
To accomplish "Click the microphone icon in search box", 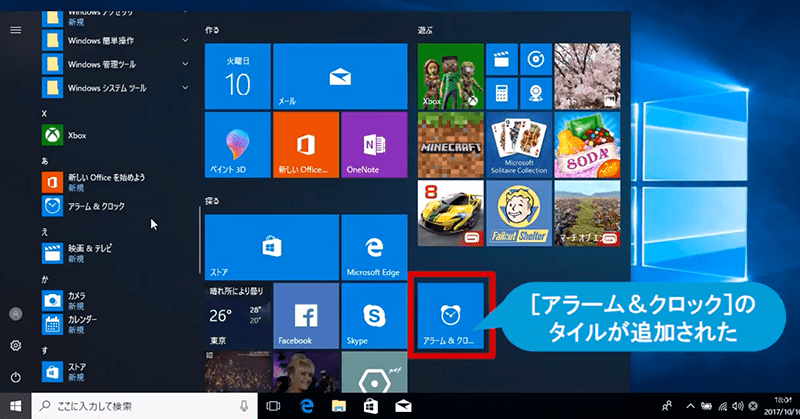I will click(244, 406).
